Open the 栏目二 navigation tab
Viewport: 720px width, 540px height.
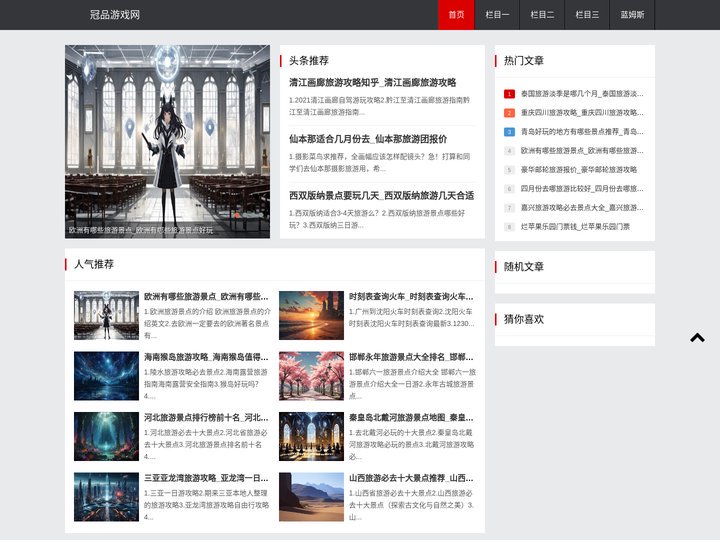coord(542,15)
